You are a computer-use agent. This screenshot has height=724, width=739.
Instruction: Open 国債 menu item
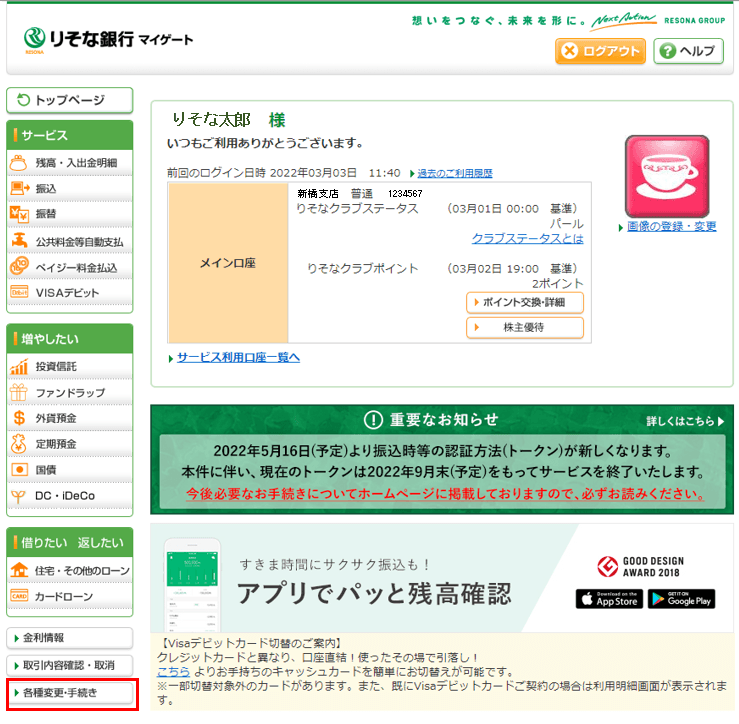pyautogui.click(x=70, y=470)
